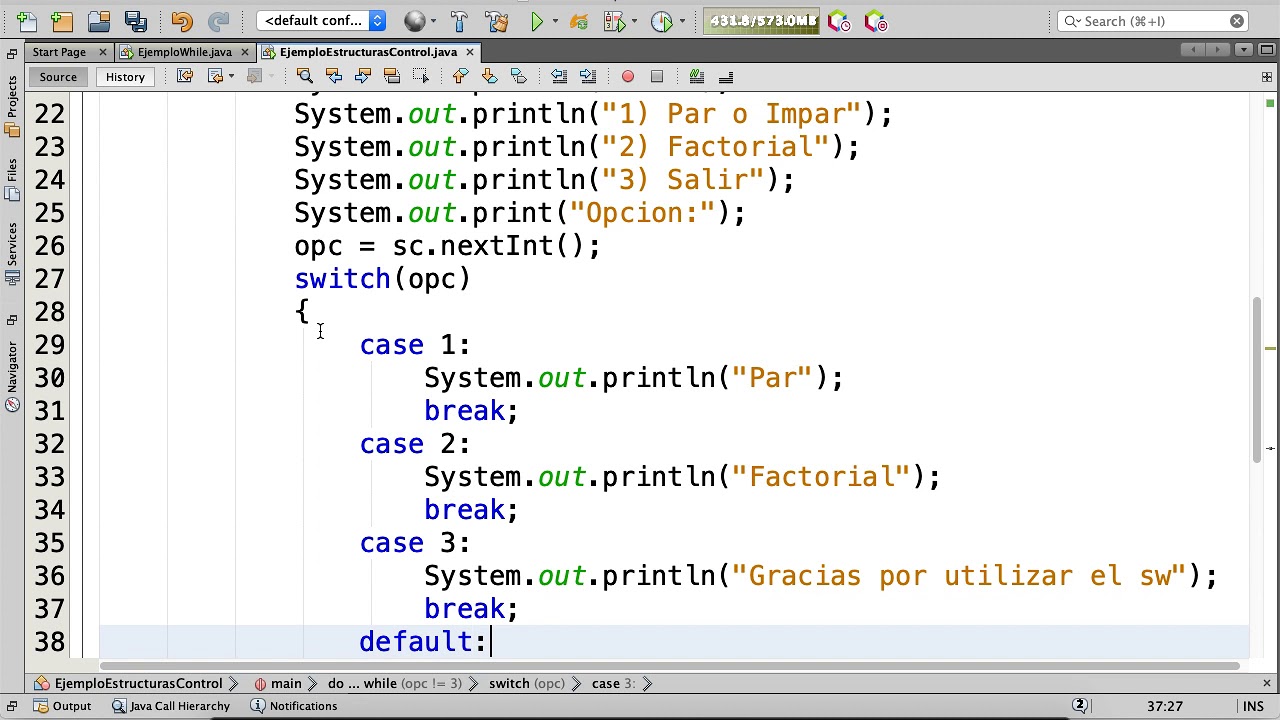The image size is (1280, 720).
Task: Run the project with the green play button
Action: point(537,21)
